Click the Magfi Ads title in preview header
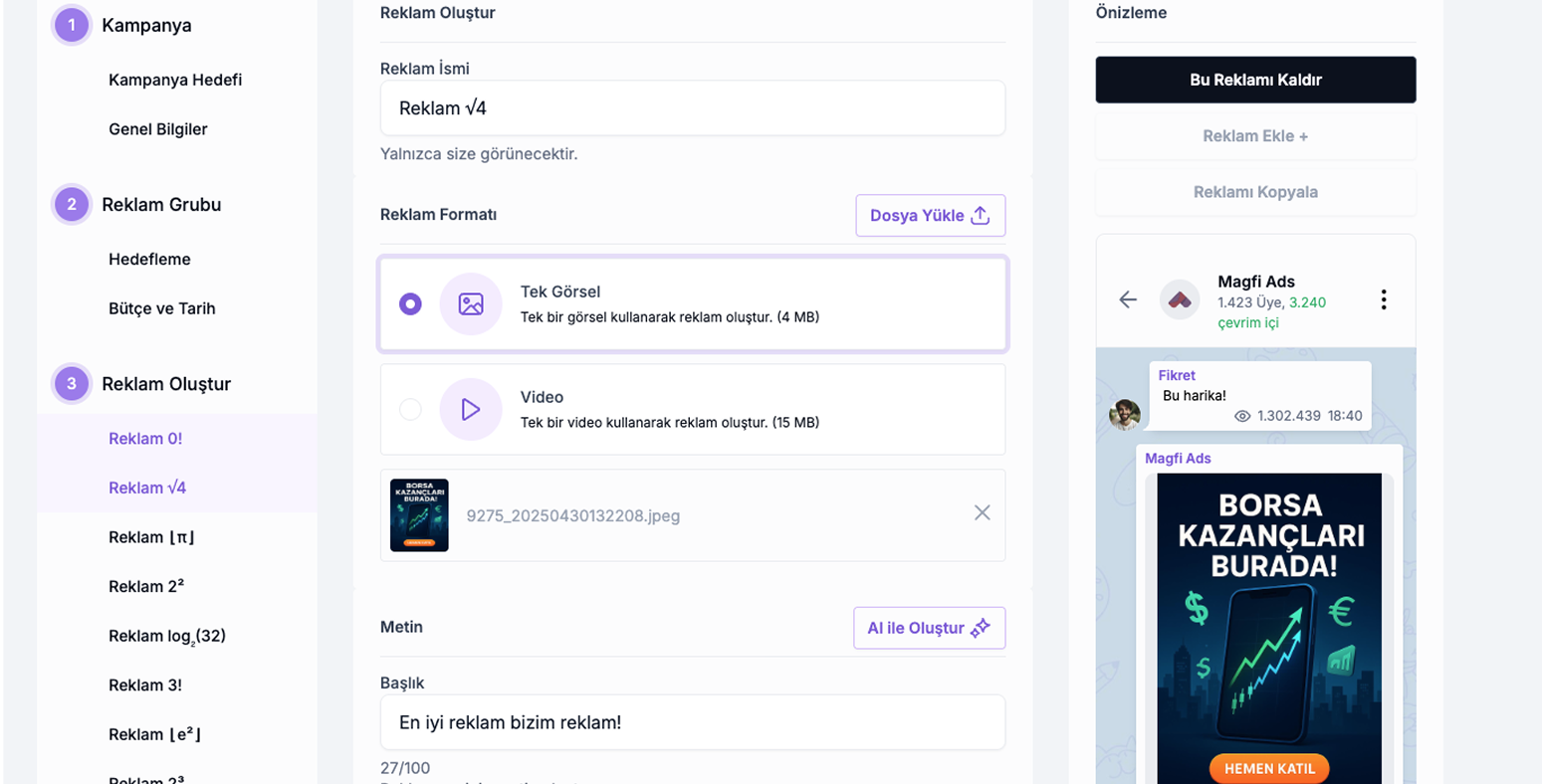Screen dimensions: 1542x784 pos(1256,282)
